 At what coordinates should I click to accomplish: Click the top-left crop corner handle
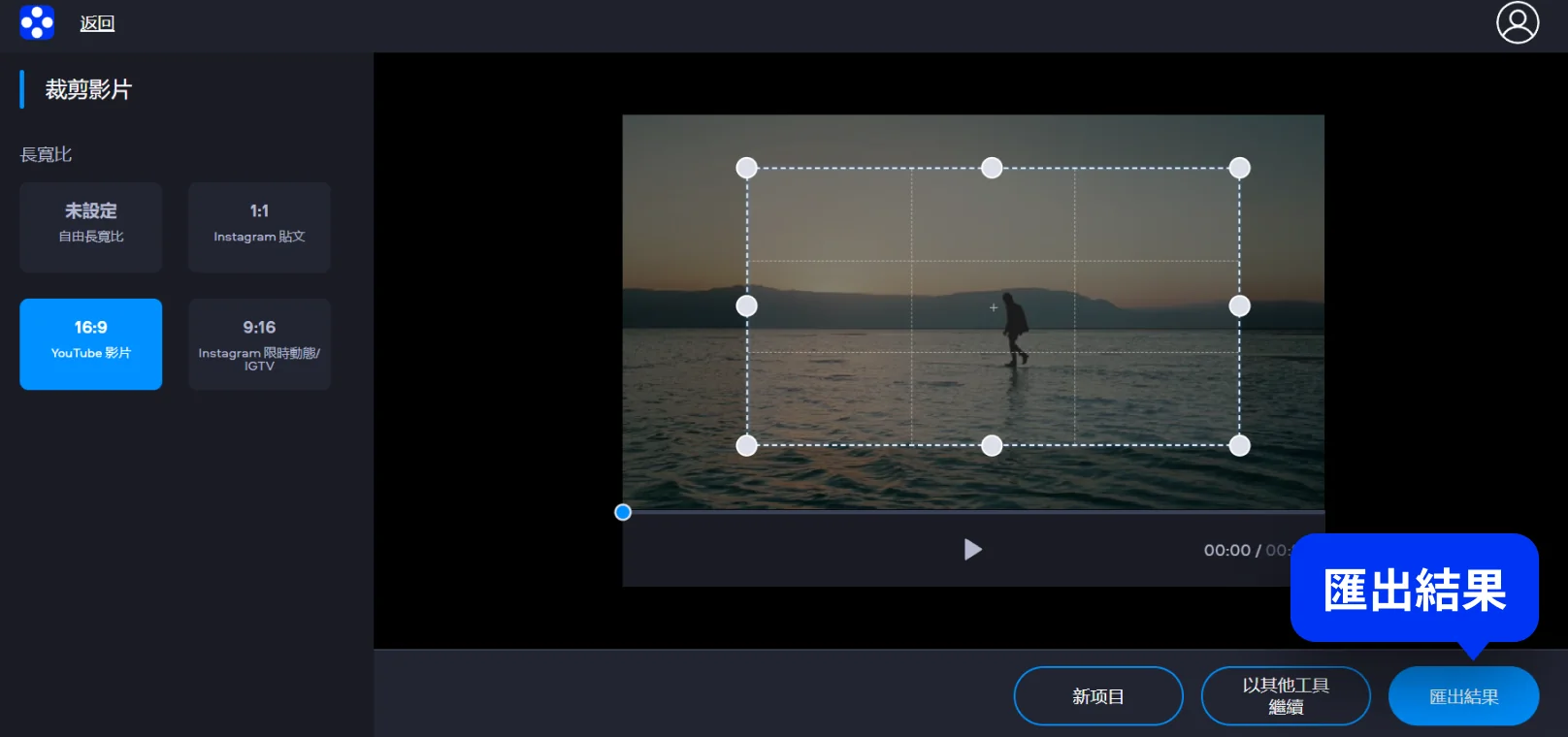point(746,168)
